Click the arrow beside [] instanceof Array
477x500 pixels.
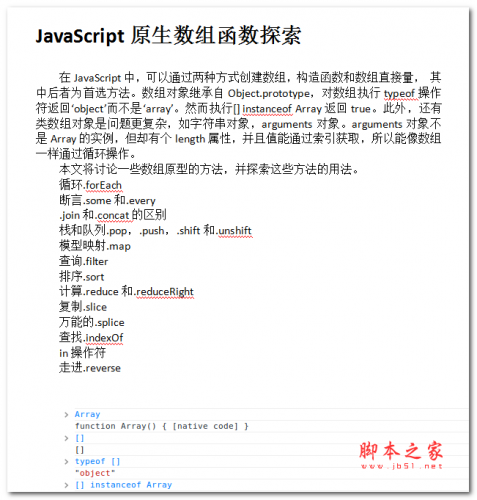click(66, 485)
